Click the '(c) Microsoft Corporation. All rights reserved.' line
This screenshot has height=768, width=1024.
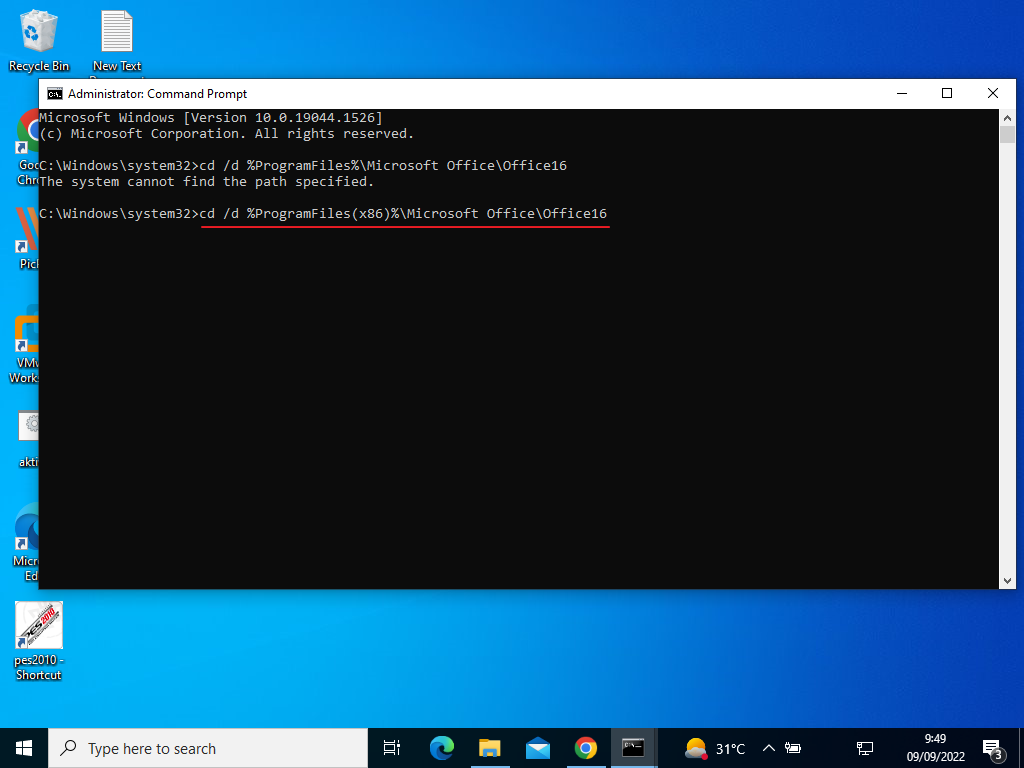[226, 134]
